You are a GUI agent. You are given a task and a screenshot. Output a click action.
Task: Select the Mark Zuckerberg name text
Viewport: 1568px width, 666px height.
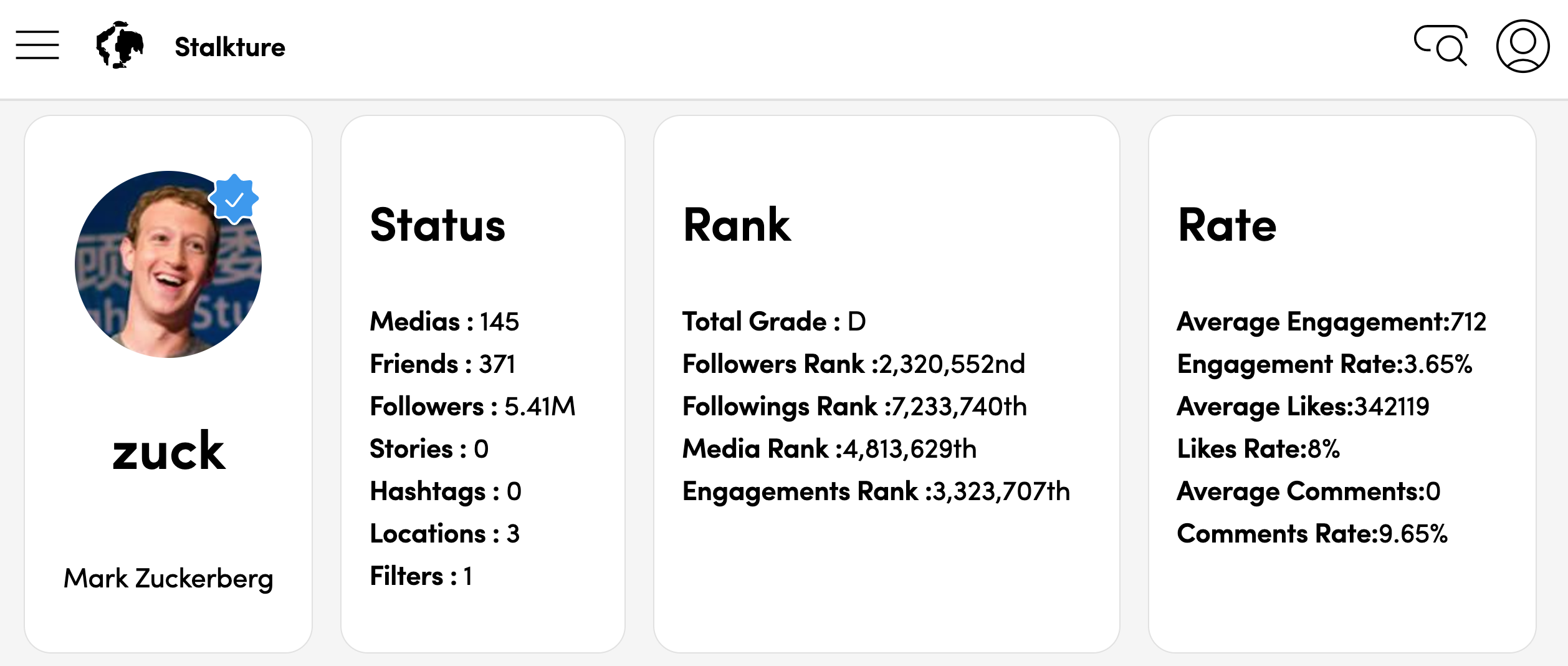point(168,579)
